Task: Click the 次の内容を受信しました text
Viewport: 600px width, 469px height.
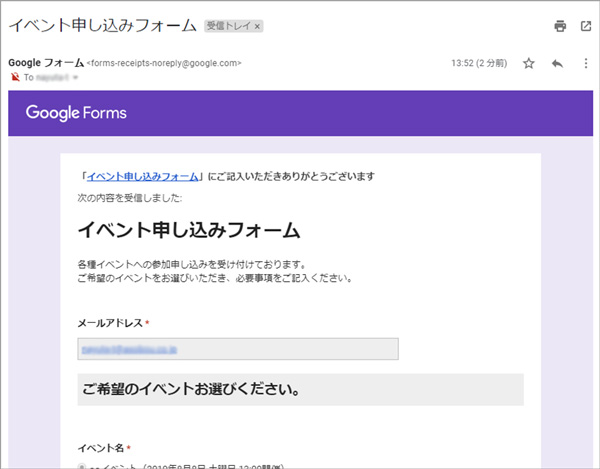Action: click(130, 198)
